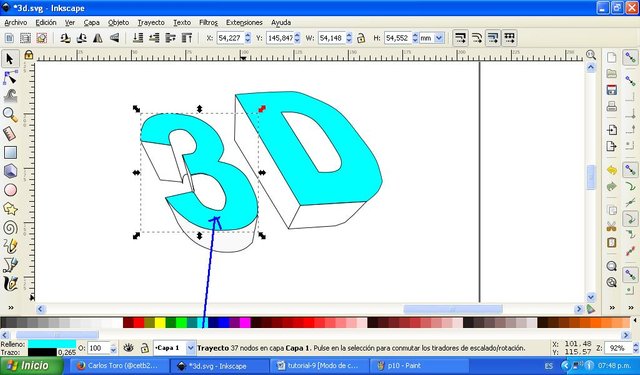The width and height of the screenshot is (640, 375).
Task: Open the mm units dropdown
Action: (x=431, y=38)
